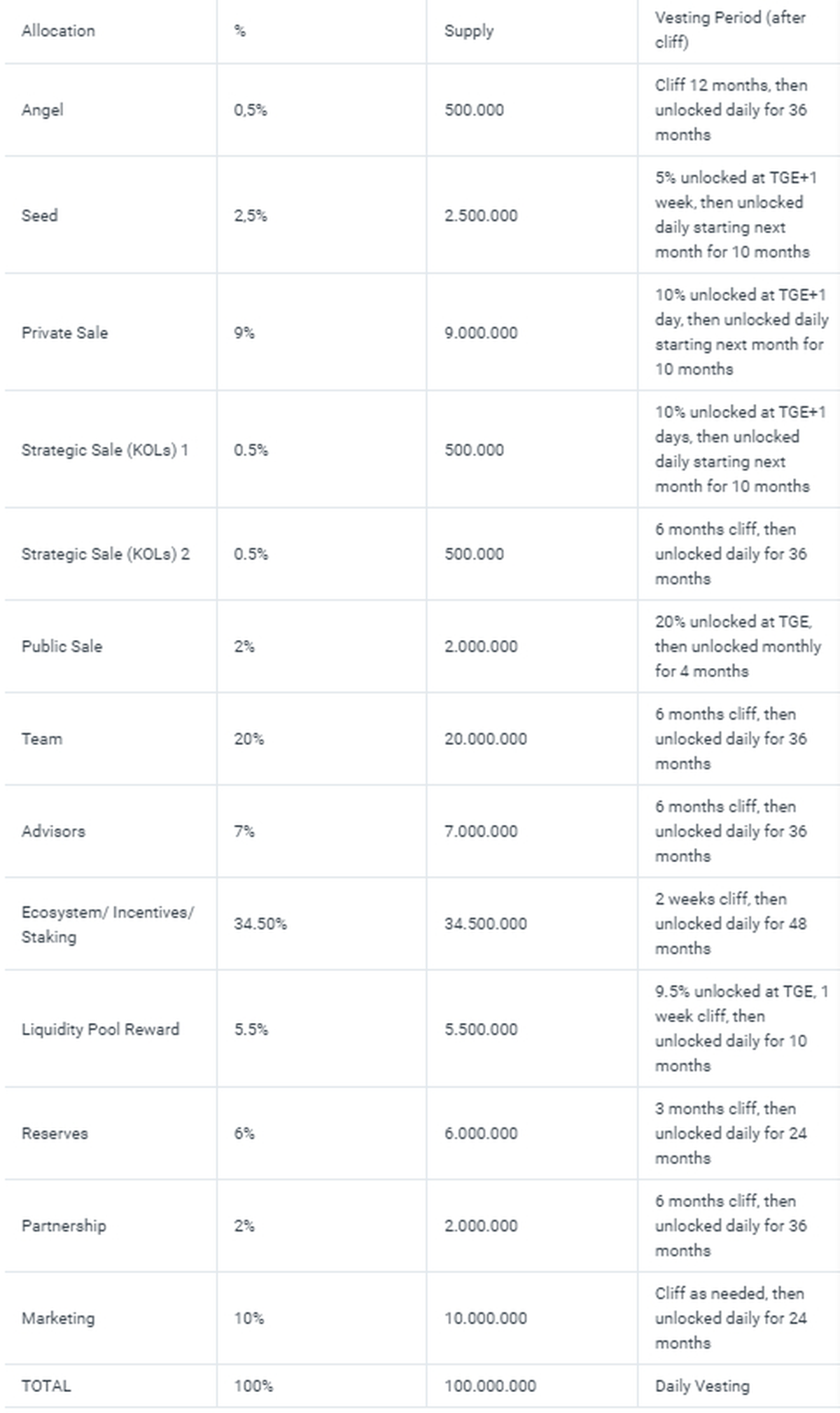This screenshot has height=1413, width=840.
Task: Click the Team supply 20.000.000 cell
Action: pos(486,739)
